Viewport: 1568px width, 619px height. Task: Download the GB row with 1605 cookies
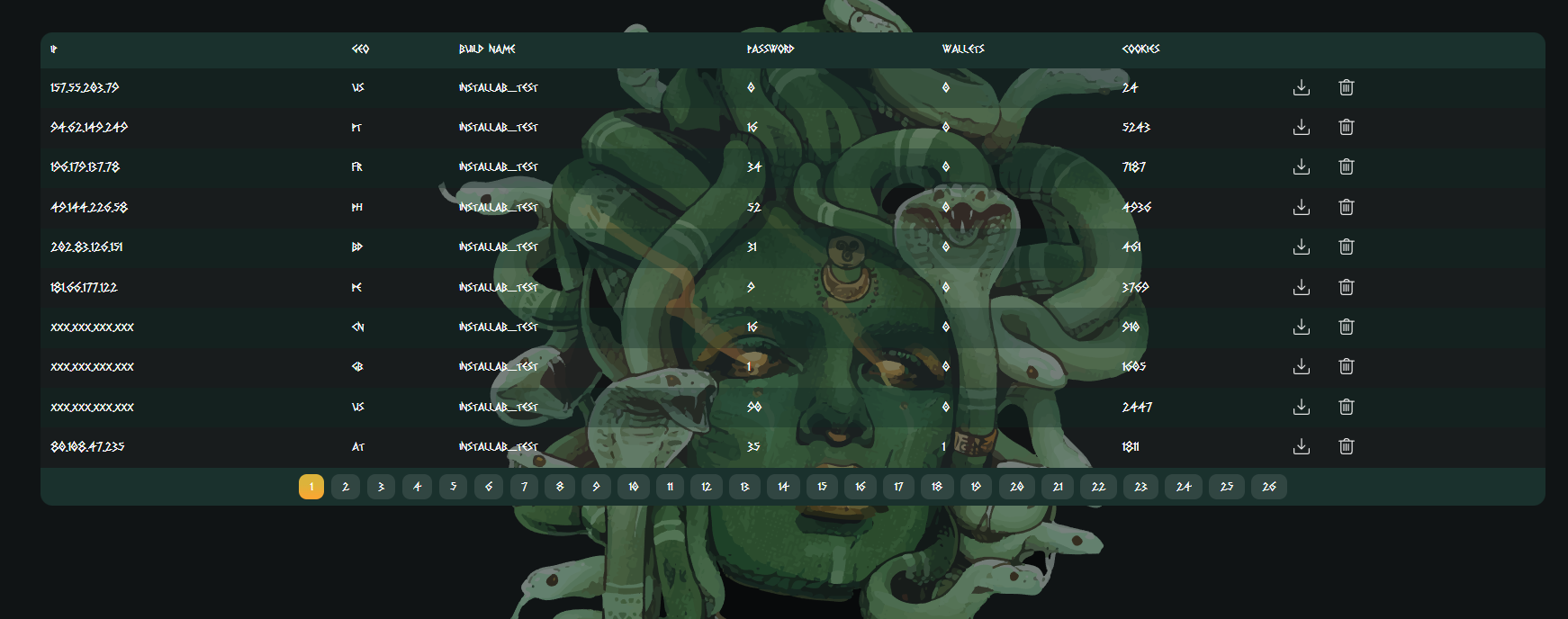(1302, 366)
